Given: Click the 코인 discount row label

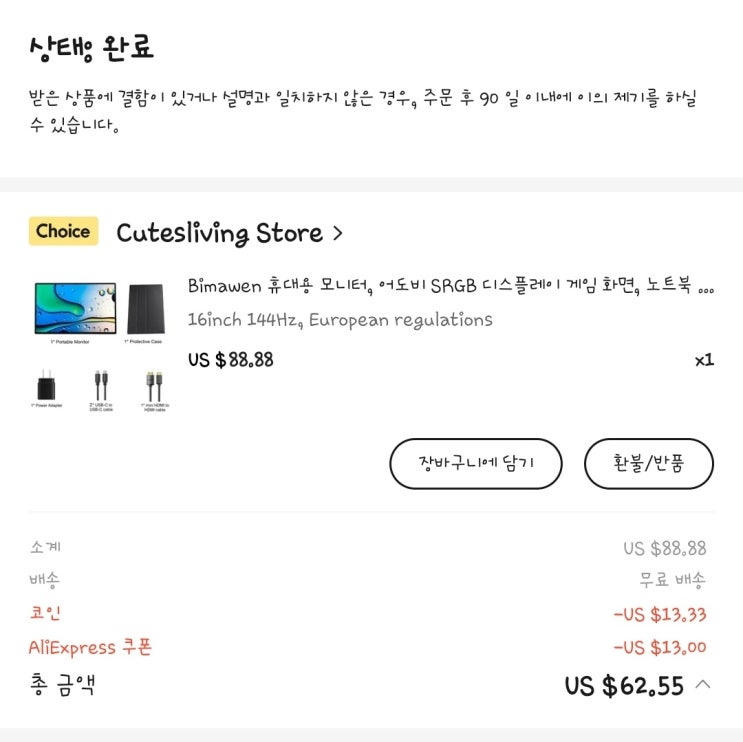Looking at the screenshot, I should coord(45,613).
